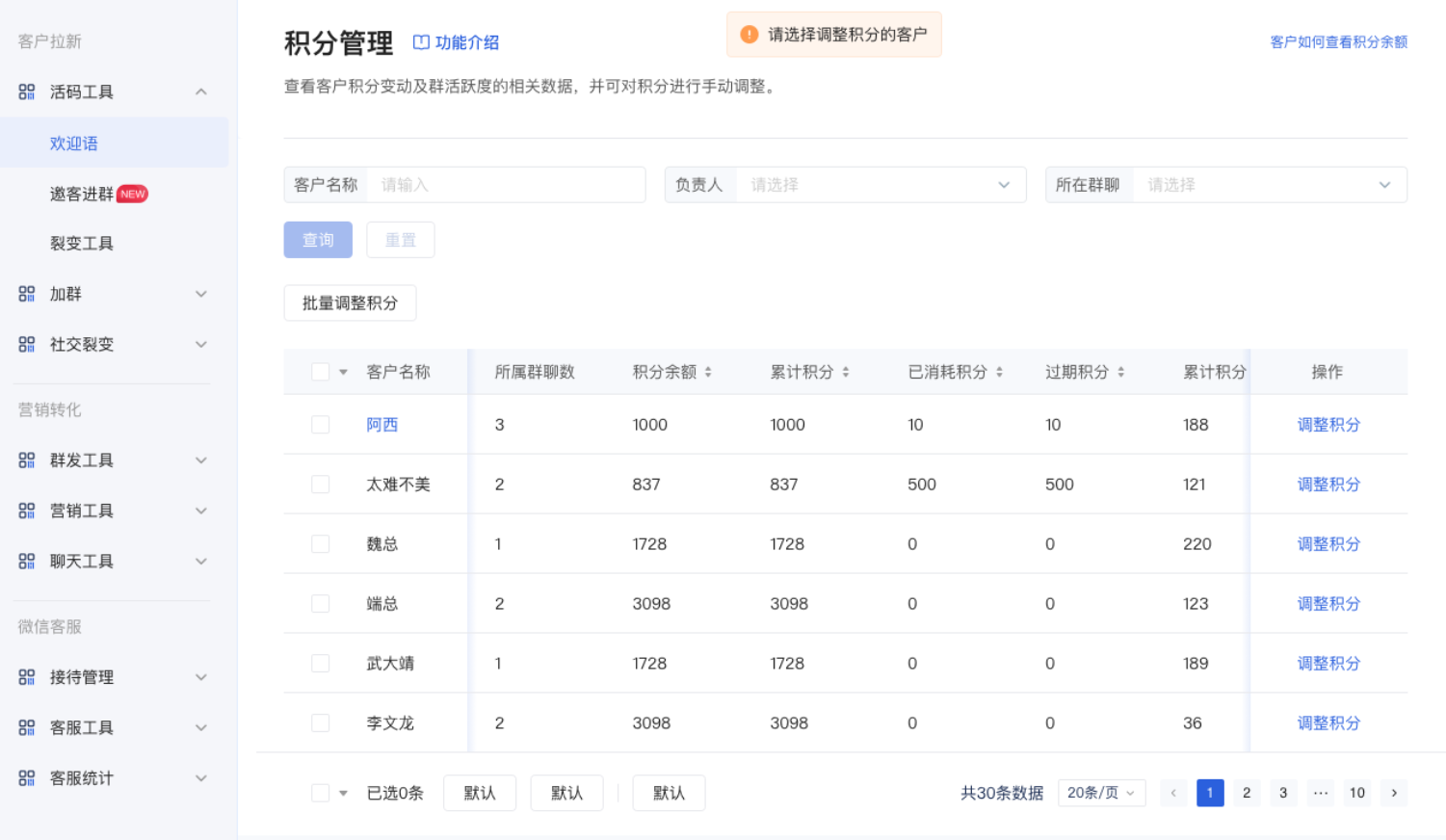Check the row for 阿西
The width and height of the screenshot is (1446, 840).
coord(321,425)
